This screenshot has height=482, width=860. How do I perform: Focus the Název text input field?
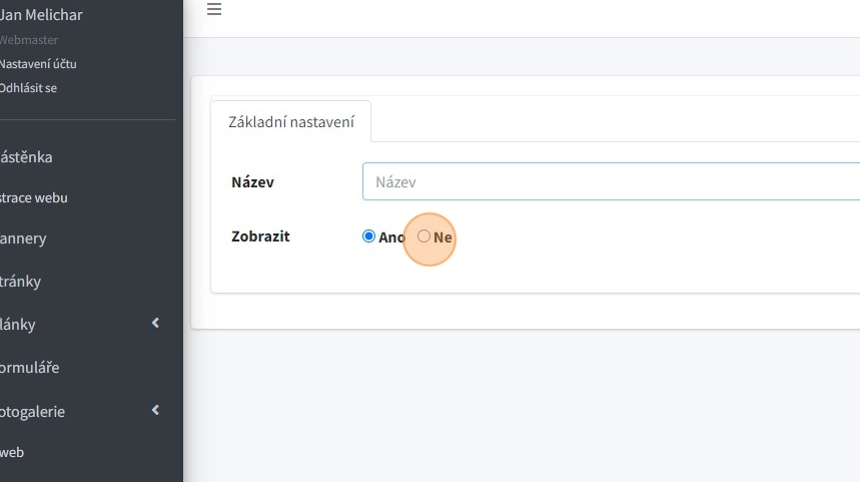coord(610,182)
